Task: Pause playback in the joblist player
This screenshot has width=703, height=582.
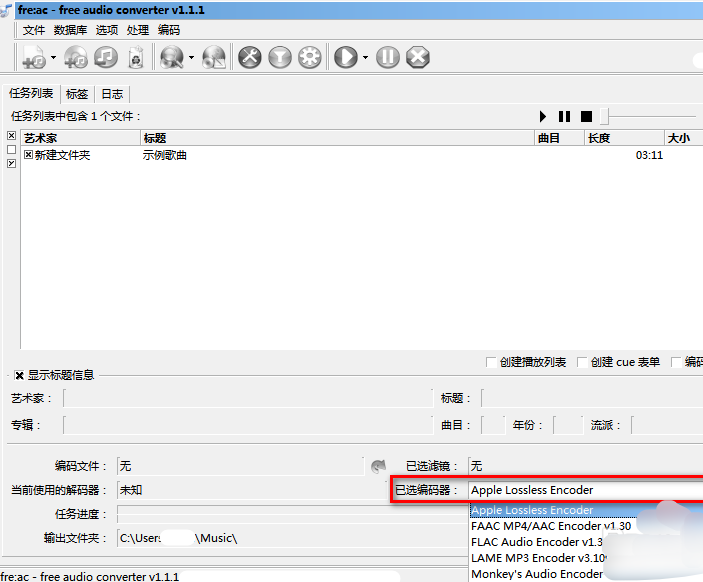Action: [x=564, y=117]
